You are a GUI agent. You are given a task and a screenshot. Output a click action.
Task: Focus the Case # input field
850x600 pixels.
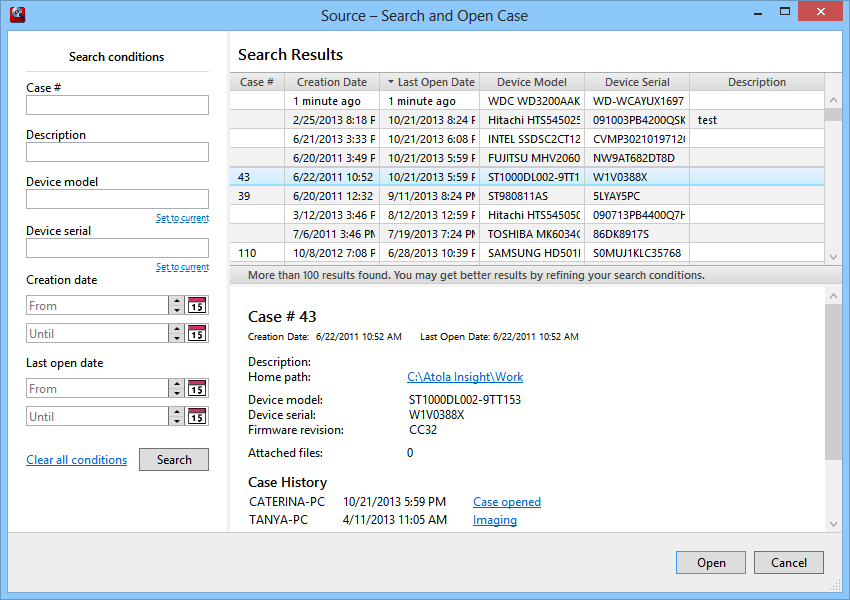117,105
